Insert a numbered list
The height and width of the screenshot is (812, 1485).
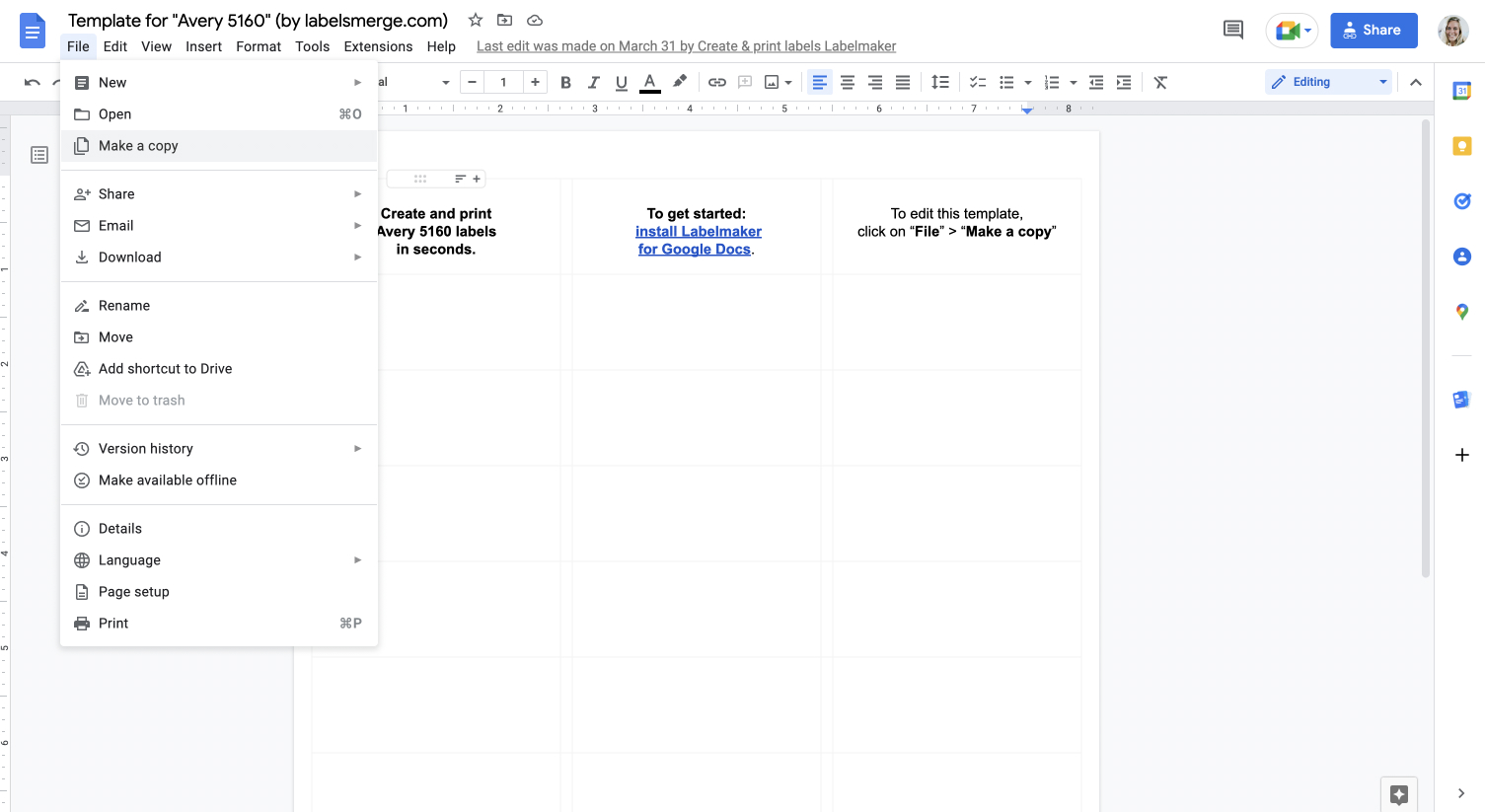click(1052, 83)
